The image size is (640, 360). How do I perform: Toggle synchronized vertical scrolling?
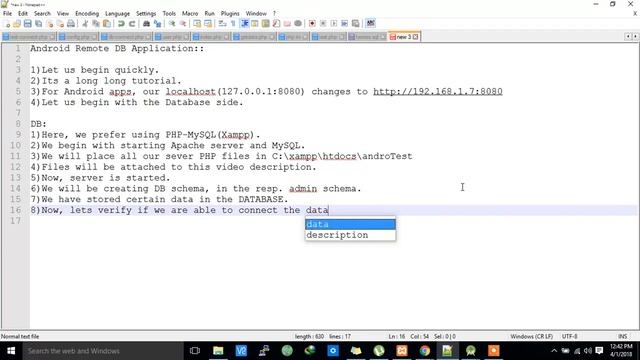(x=197, y=24)
